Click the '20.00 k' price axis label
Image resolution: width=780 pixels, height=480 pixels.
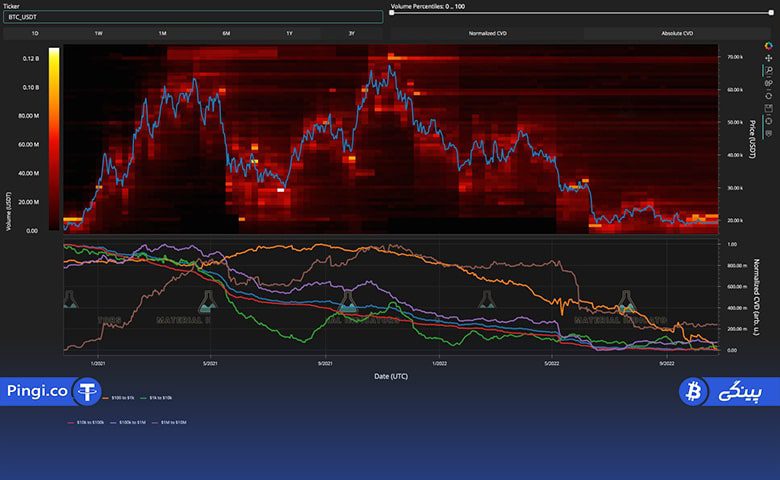click(x=735, y=220)
